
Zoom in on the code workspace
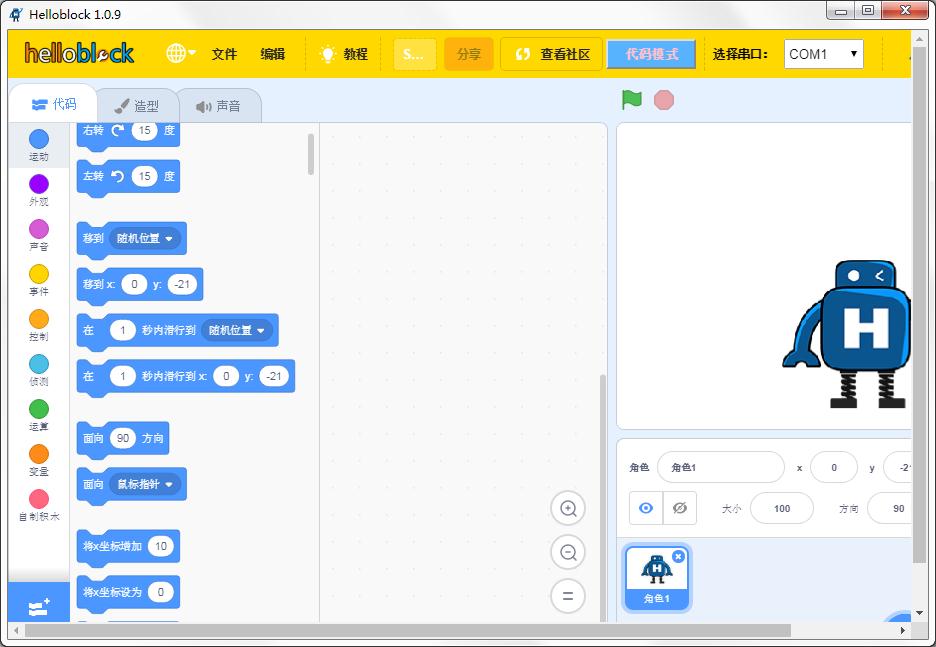click(x=568, y=508)
